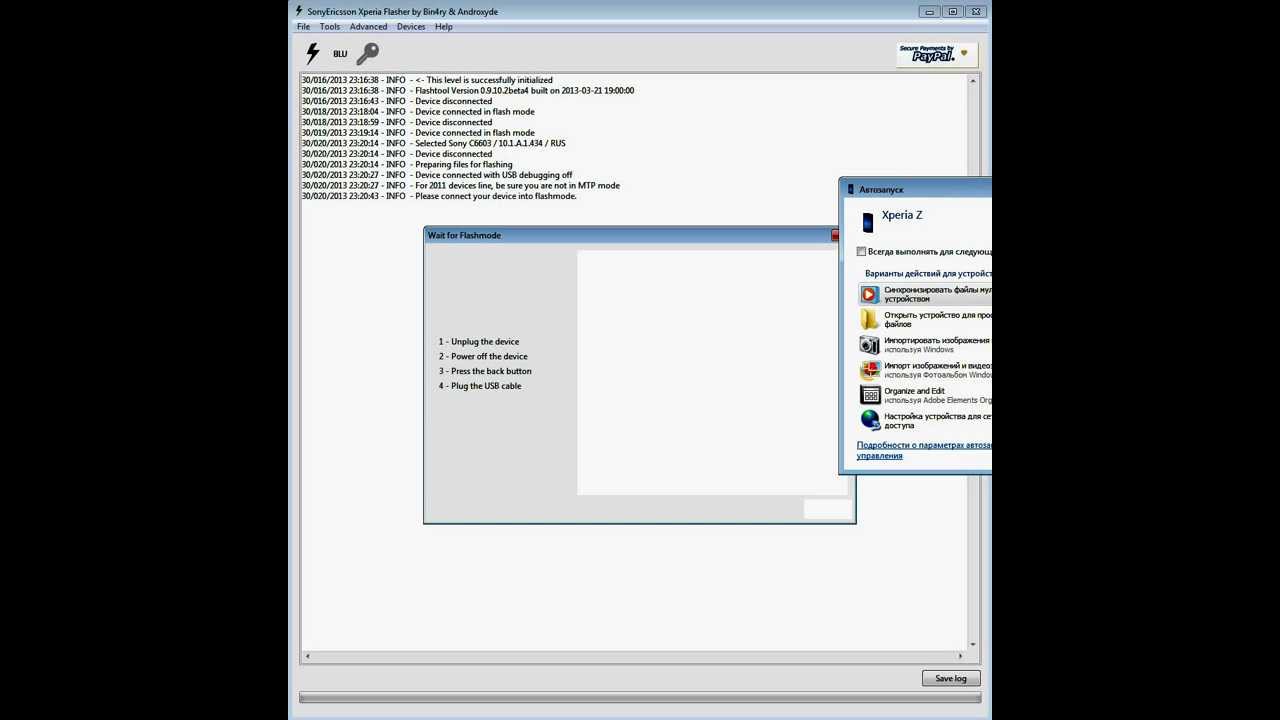Open the Help menu
The width and height of the screenshot is (1280, 720).
click(443, 27)
